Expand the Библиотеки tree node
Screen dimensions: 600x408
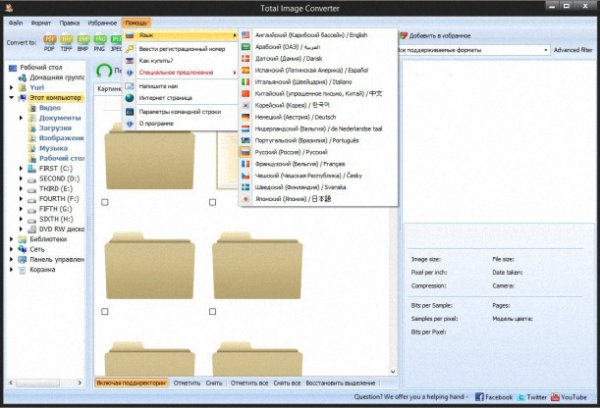[x=11, y=239]
